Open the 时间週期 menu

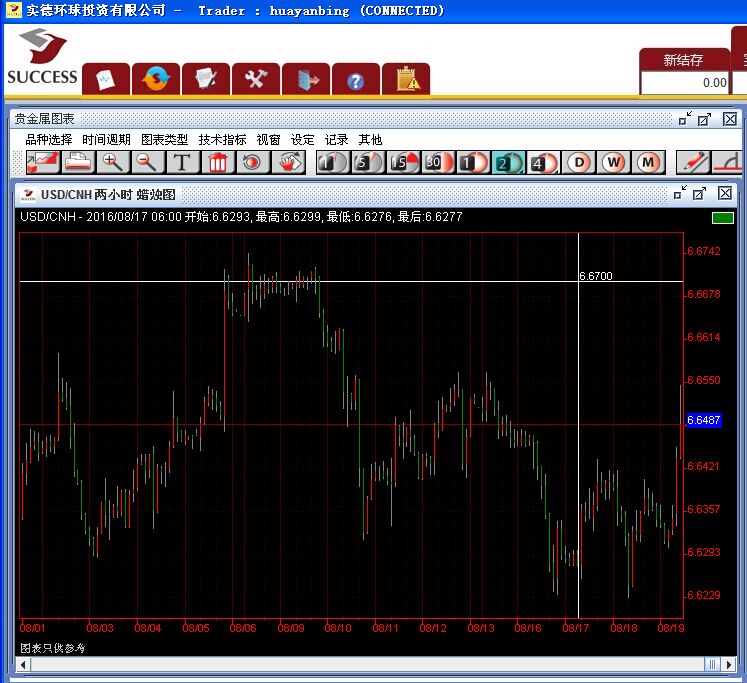[106, 140]
